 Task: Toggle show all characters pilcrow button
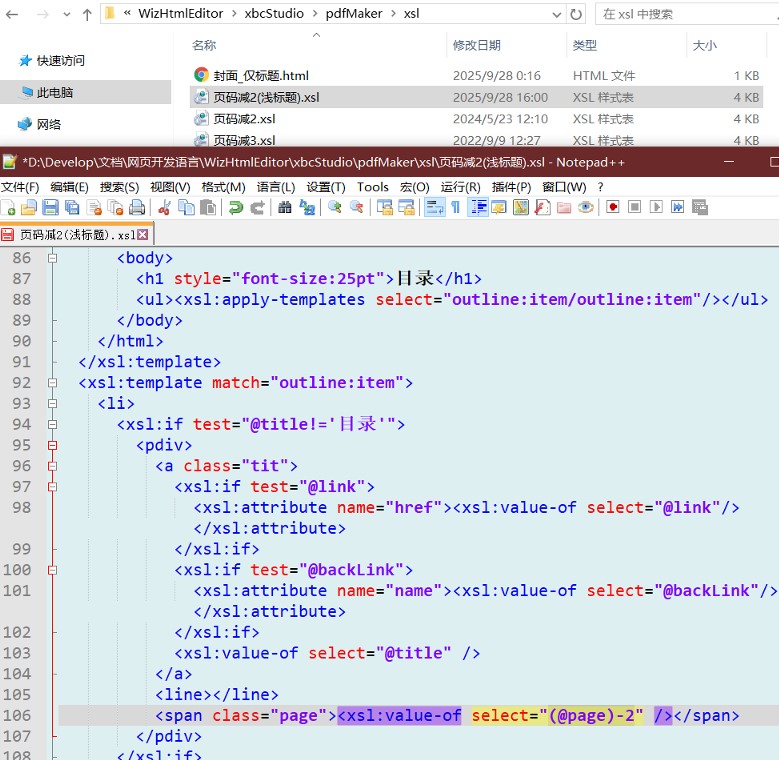pyautogui.click(x=456, y=207)
